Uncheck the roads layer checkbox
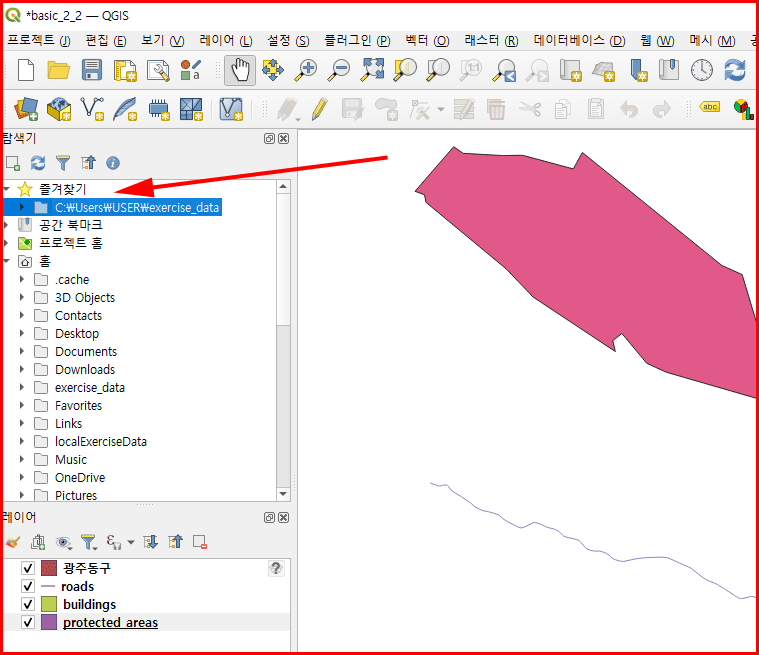Viewport: 759px width, 655px height. click(28, 586)
